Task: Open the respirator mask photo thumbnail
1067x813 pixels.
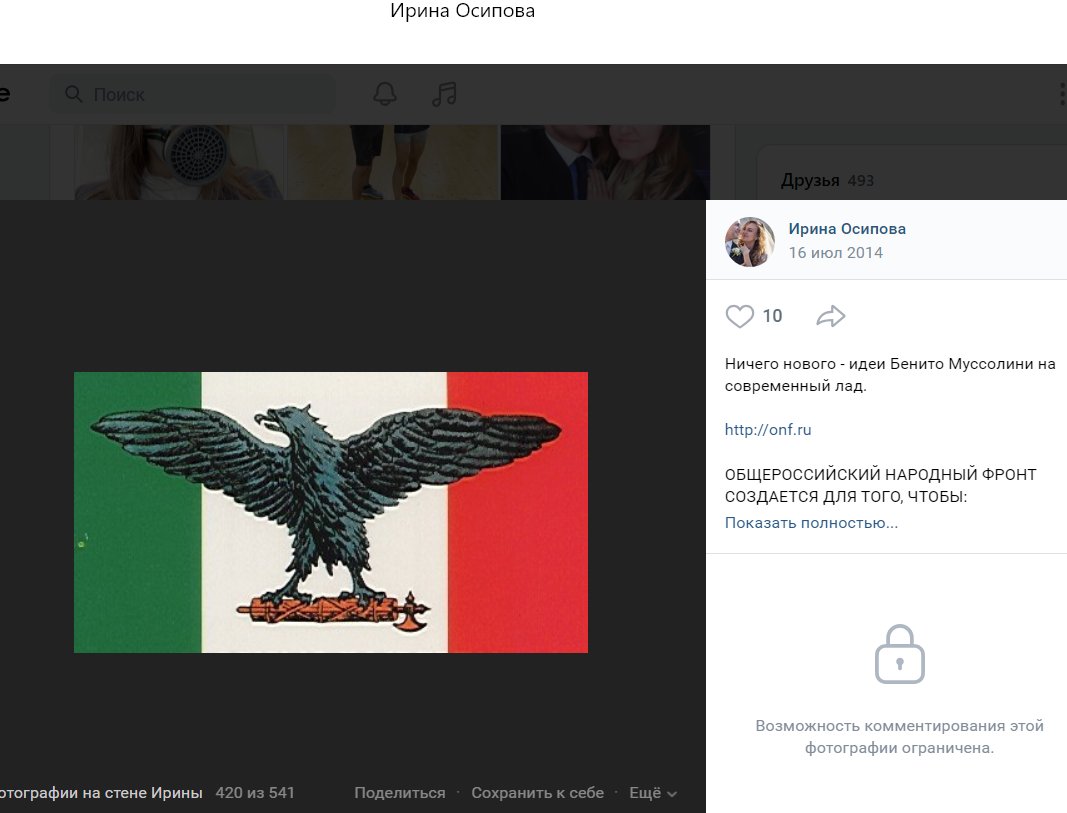Action: tap(179, 162)
